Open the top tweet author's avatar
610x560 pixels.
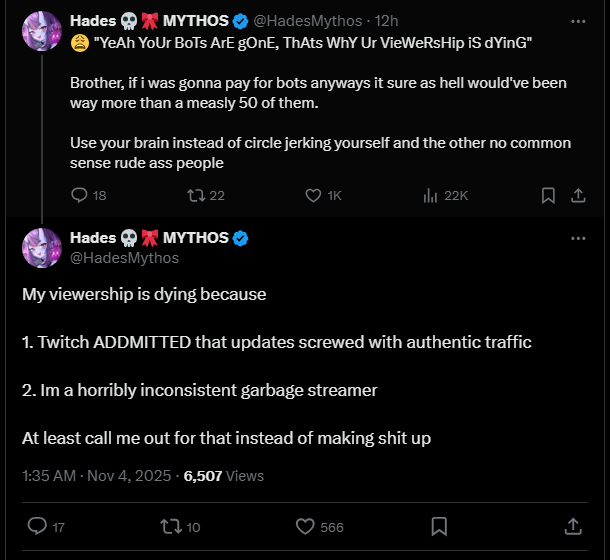(x=41, y=31)
